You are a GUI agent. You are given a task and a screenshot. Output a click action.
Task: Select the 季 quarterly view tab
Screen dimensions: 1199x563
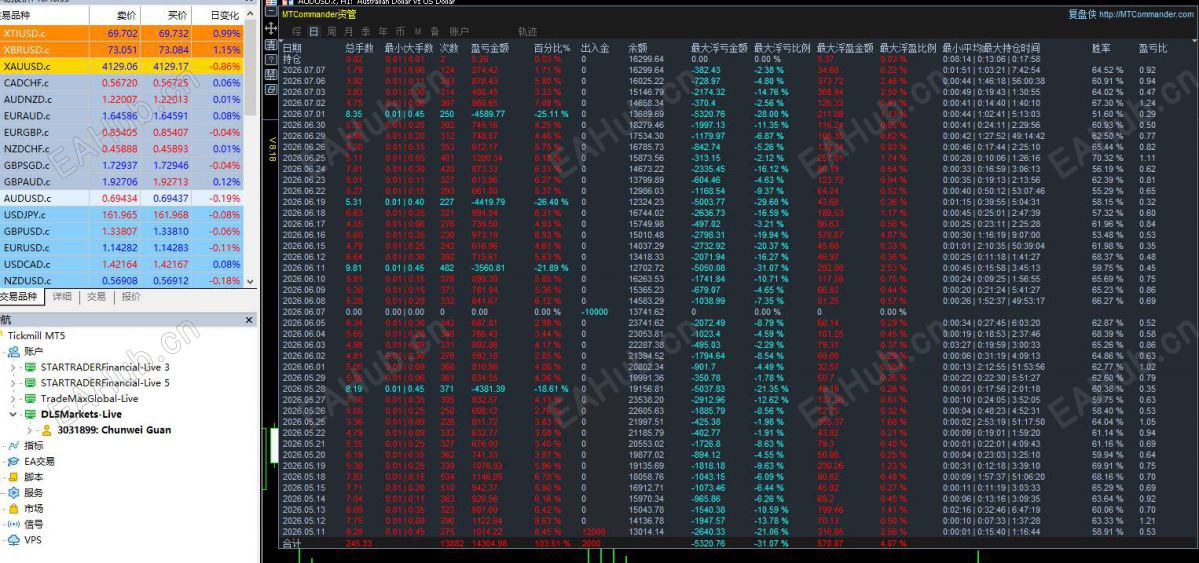pyautogui.click(x=366, y=31)
